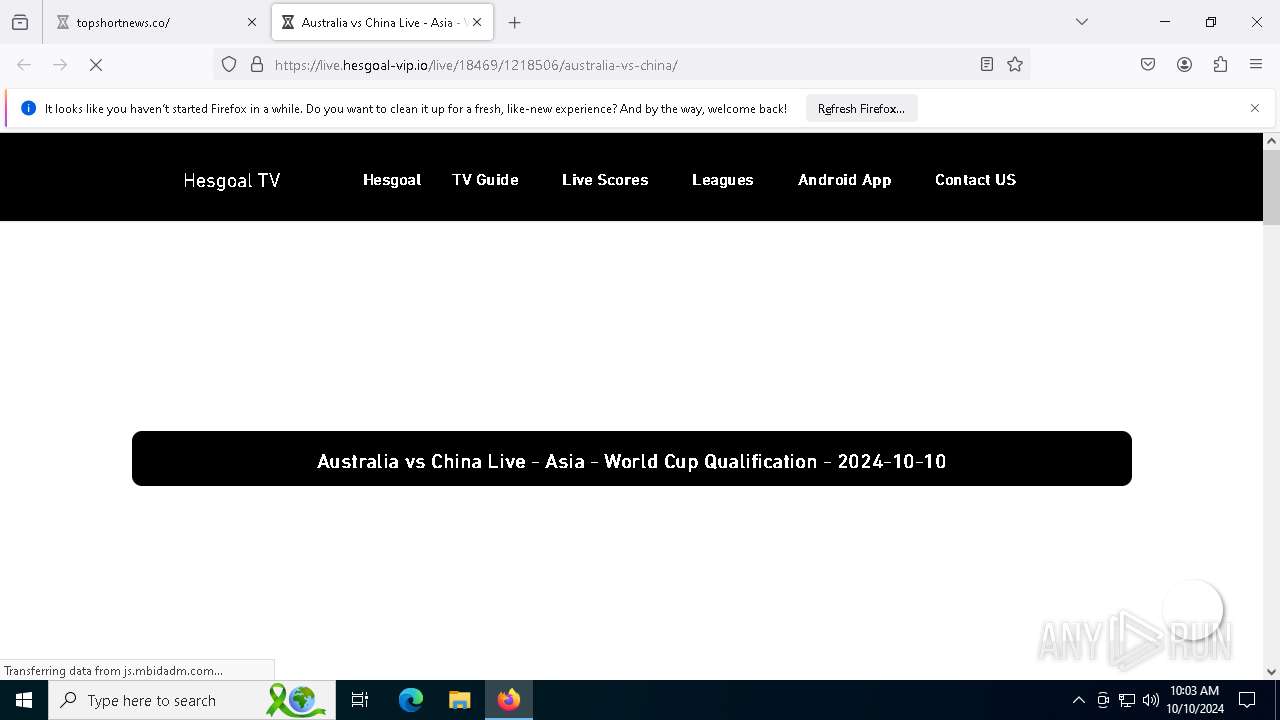Open the Windows Start menu

point(24,700)
